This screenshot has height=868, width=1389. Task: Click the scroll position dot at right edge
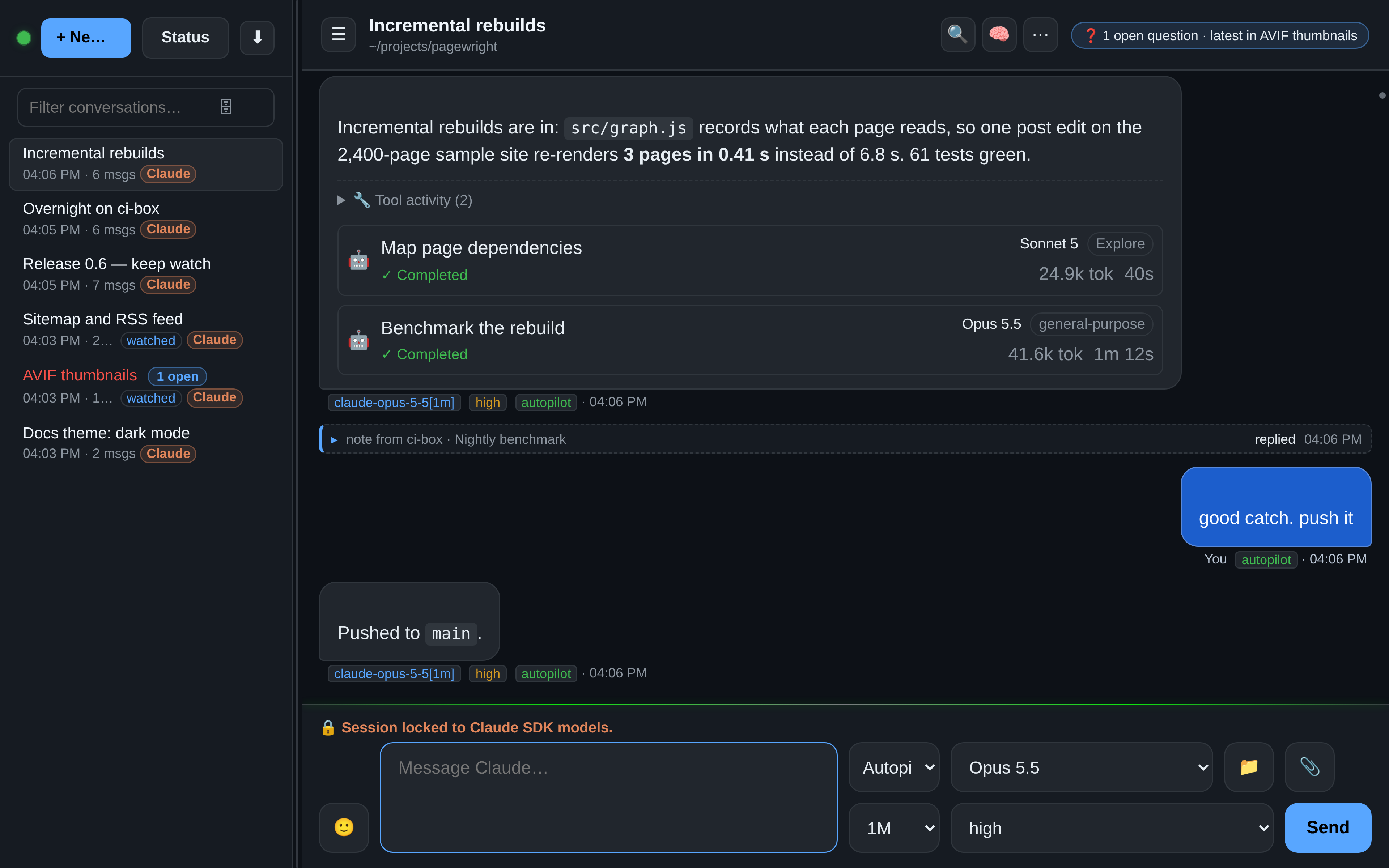[1382, 95]
